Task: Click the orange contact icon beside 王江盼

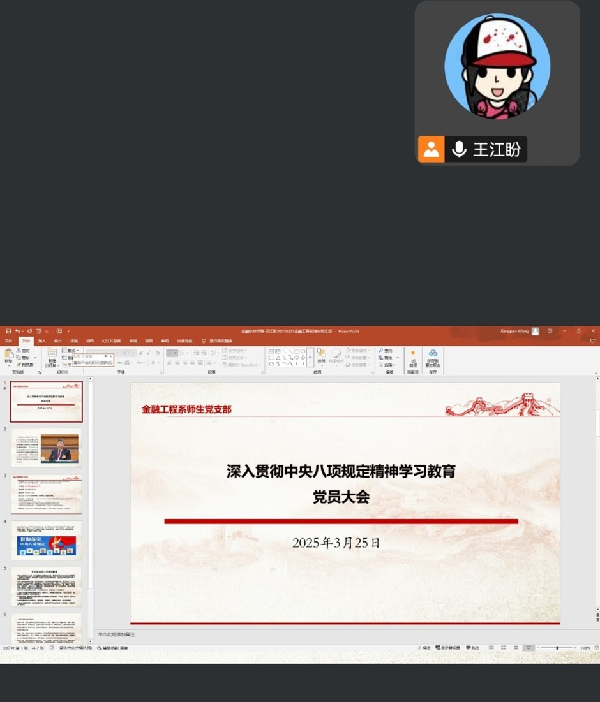Action: coord(431,150)
